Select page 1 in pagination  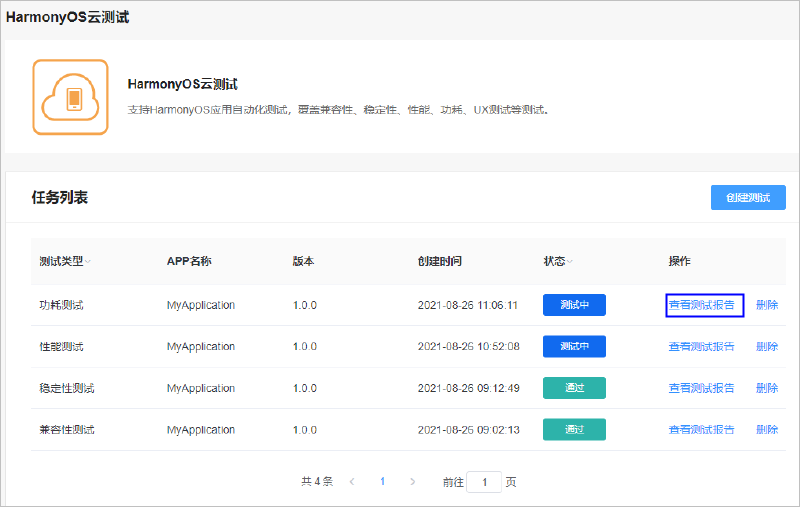coord(382,481)
